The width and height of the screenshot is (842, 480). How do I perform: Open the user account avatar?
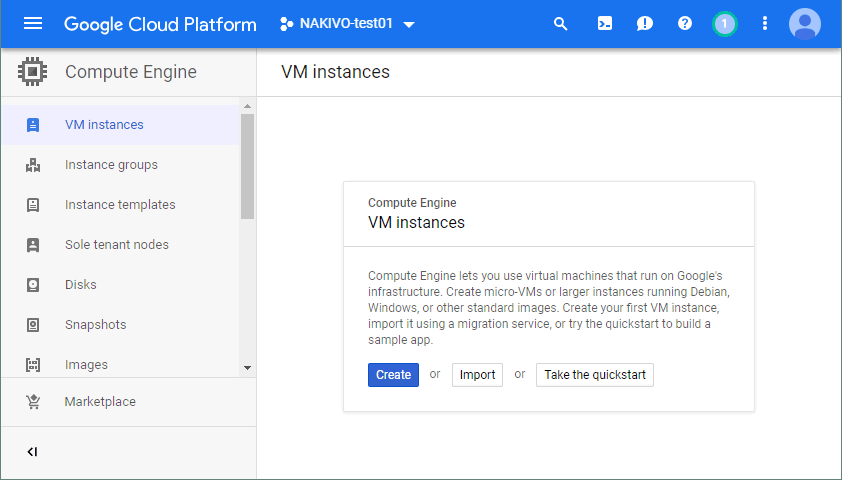pyautogui.click(x=804, y=24)
